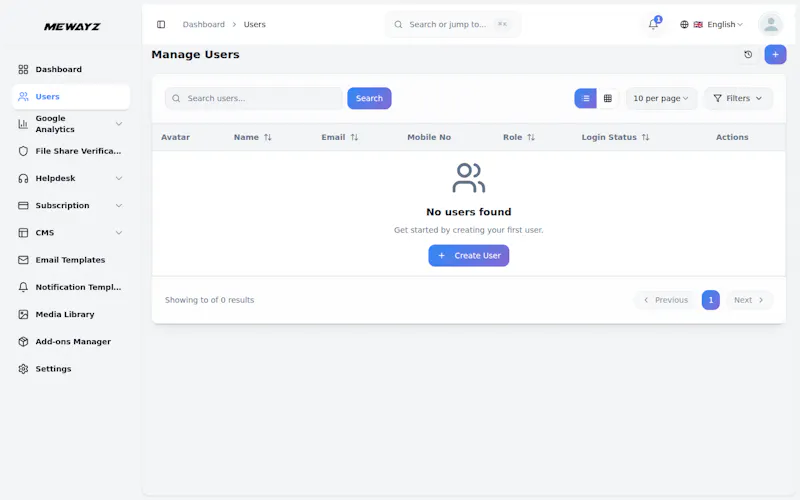
Task: Go to Dashboard breadcrumb link
Action: [x=204, y=24]
